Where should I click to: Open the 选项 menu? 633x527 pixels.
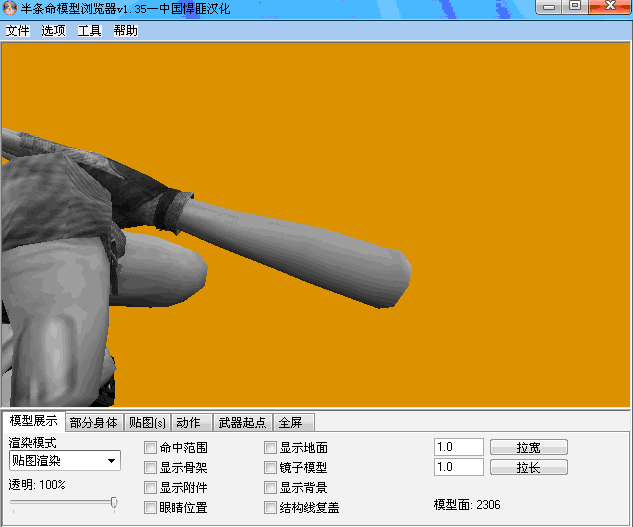pyautogui.click(x=53, y=31)
